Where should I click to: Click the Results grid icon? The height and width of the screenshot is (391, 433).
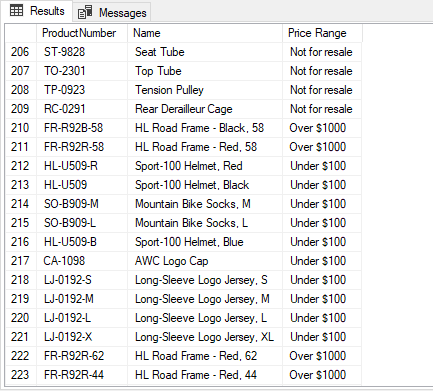point(16,11)
